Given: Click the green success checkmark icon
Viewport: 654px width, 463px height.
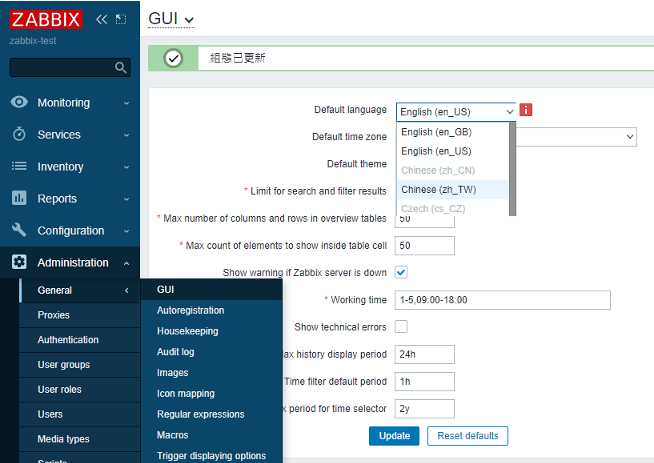Looking at the screenshot, I should (173, 58).
